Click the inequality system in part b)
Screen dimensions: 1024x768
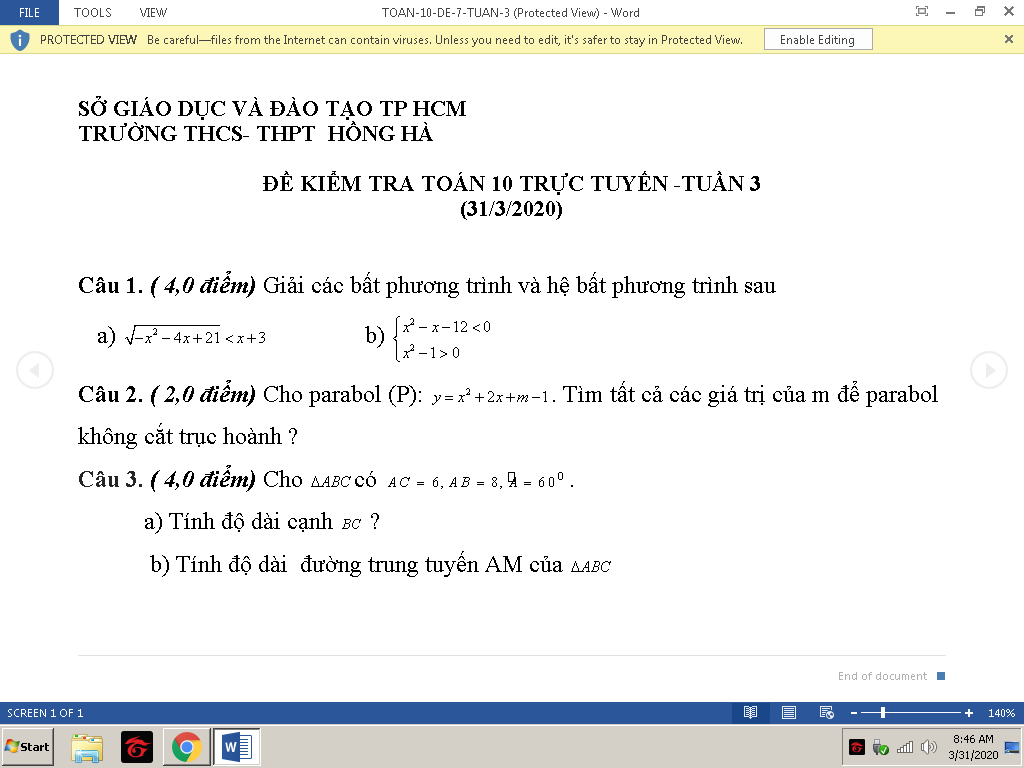[x=442, y=339]
